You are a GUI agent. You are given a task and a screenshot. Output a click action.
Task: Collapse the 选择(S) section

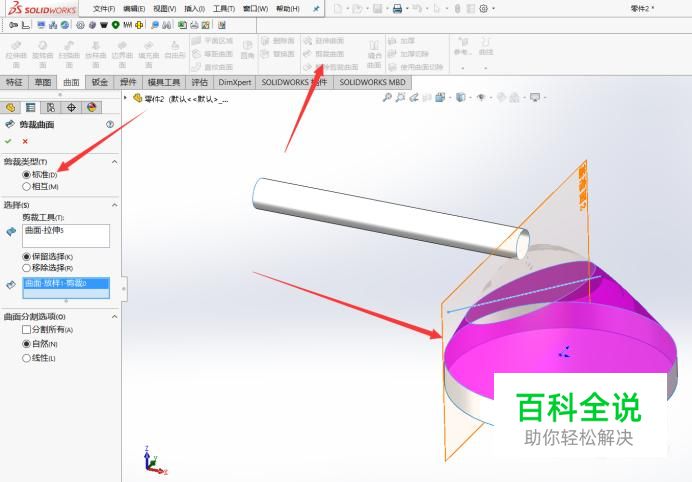114,205
